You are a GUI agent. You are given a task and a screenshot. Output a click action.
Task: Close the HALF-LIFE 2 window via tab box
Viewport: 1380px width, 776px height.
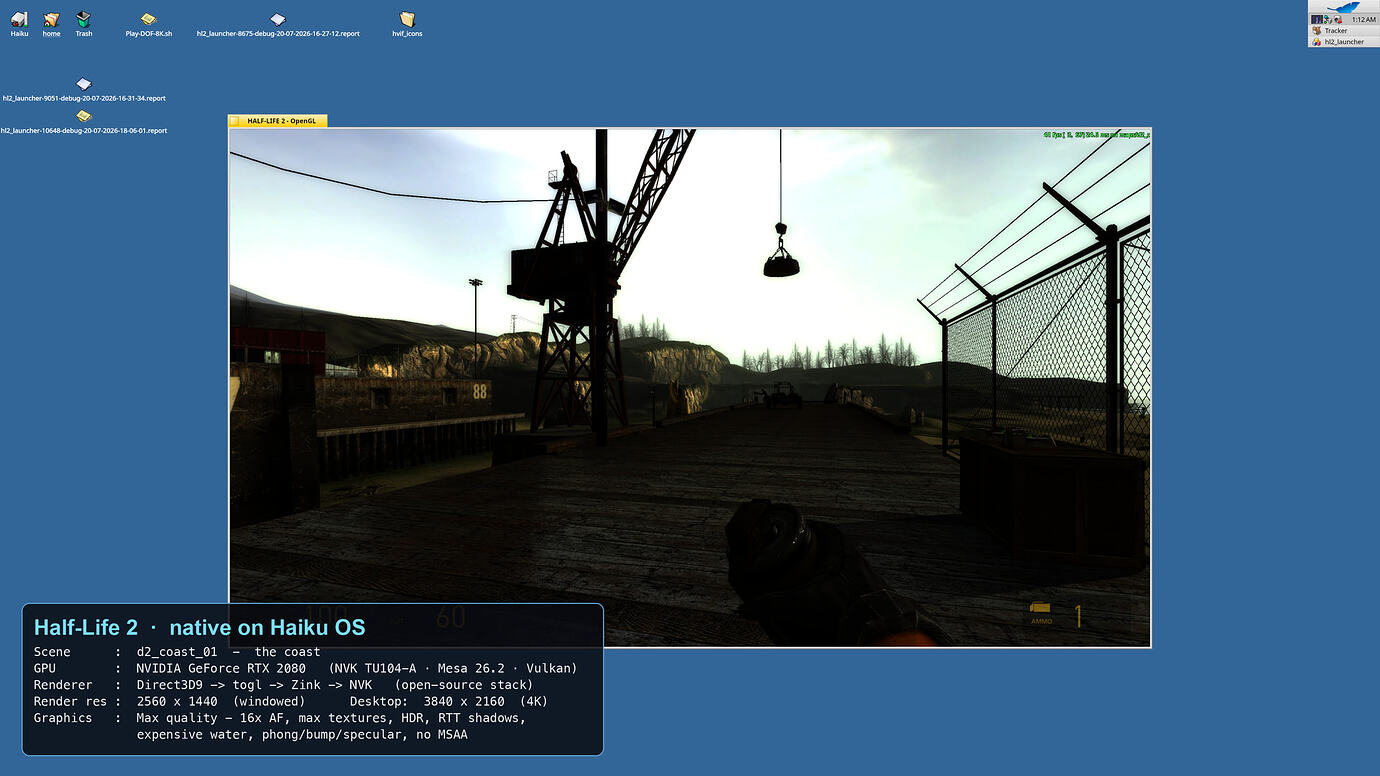click(235, 121)
